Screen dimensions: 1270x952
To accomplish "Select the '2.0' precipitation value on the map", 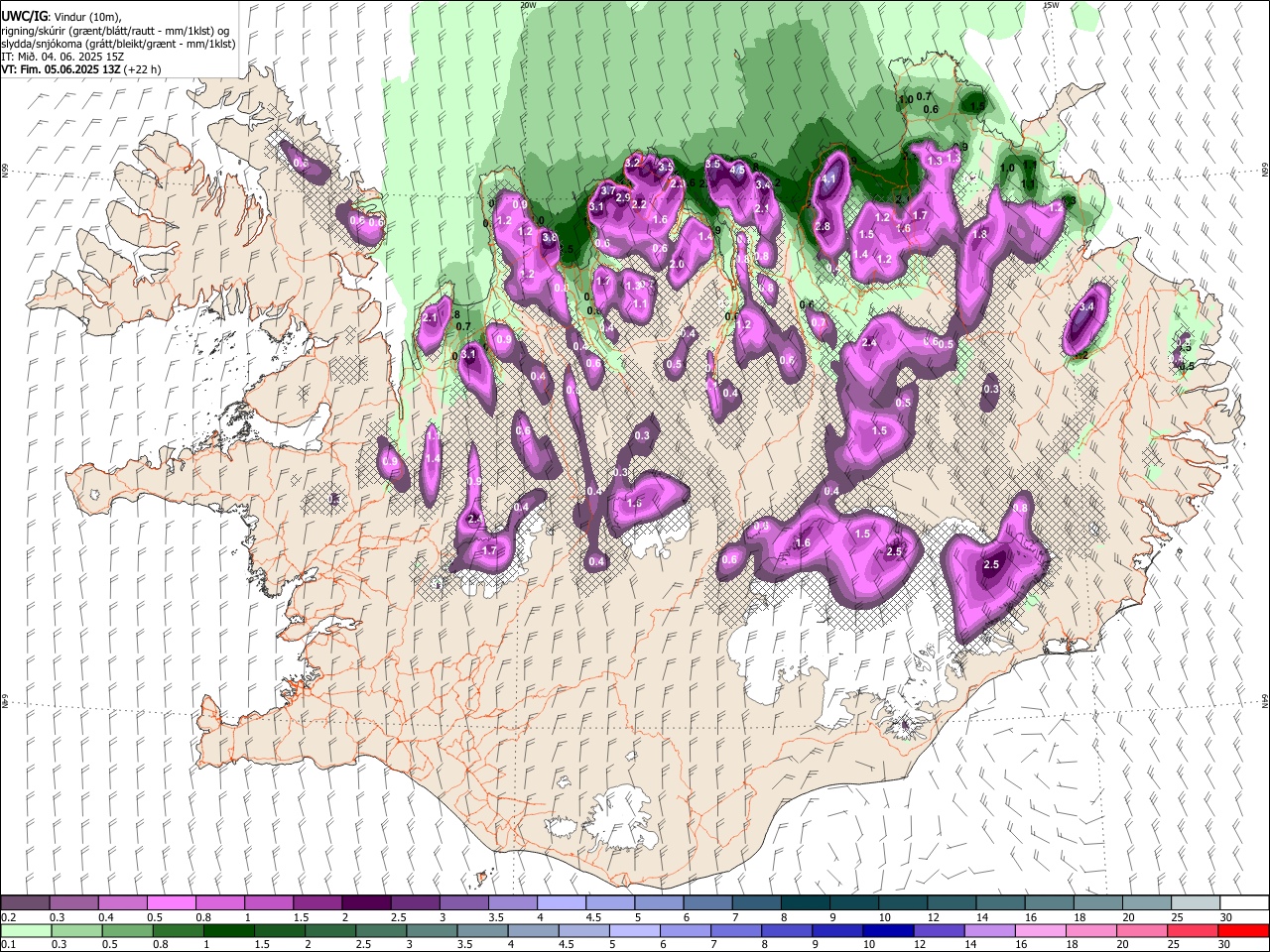I will point(678,265).
